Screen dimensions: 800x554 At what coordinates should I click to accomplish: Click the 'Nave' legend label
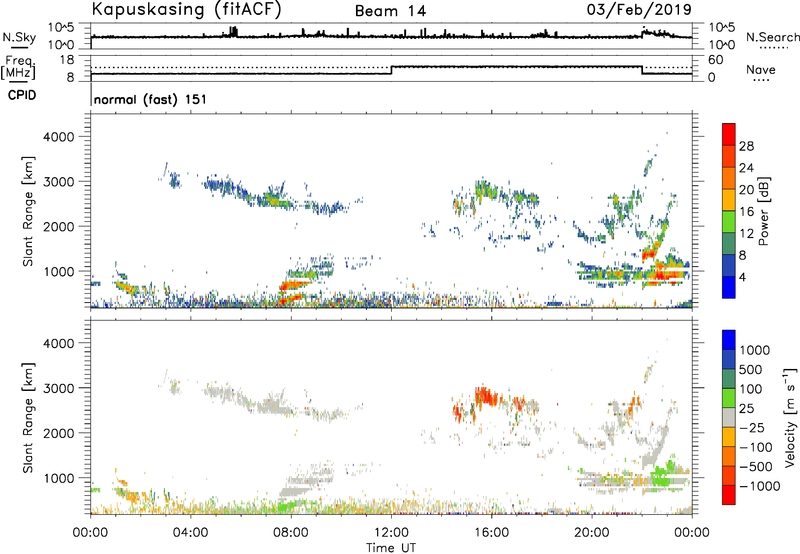point(761,69)
